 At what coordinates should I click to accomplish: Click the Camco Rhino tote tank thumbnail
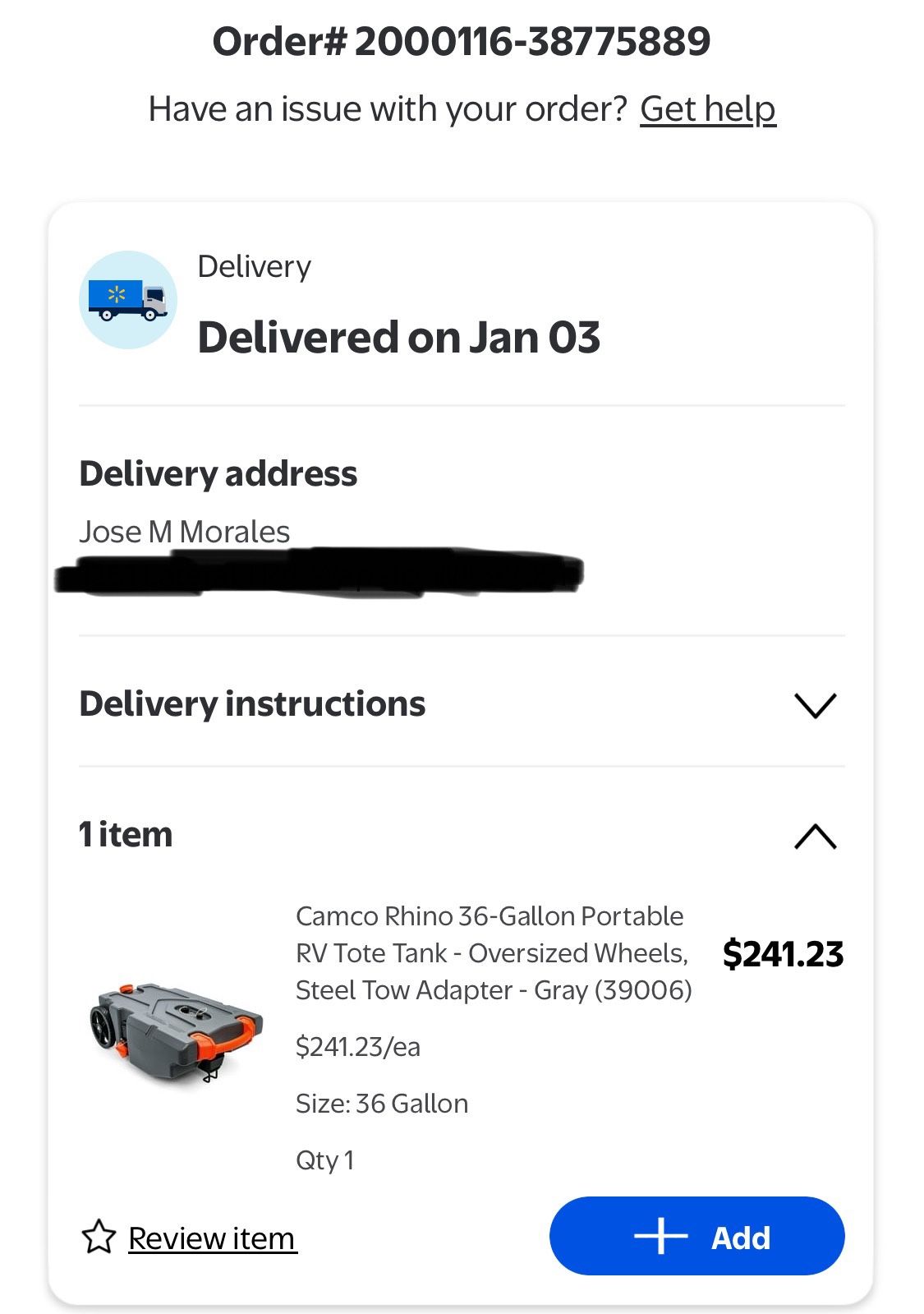point(176,1031)
